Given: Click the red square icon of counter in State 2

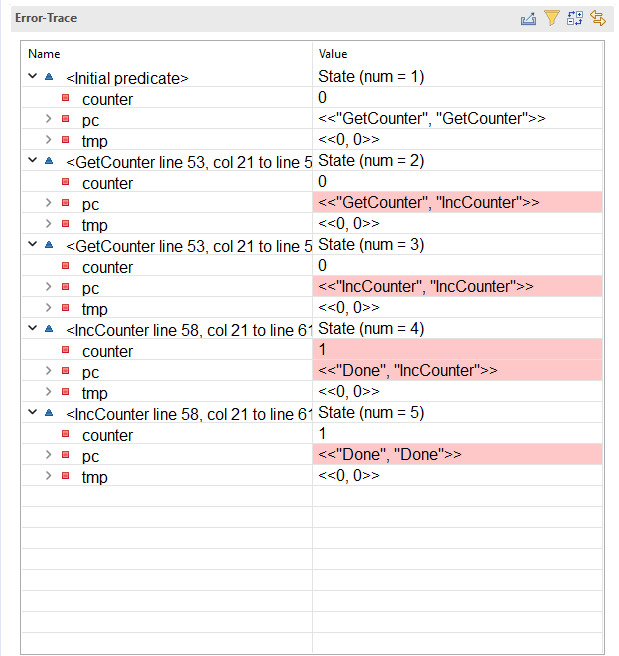Looking at the screenshot, I should [65, 182].
